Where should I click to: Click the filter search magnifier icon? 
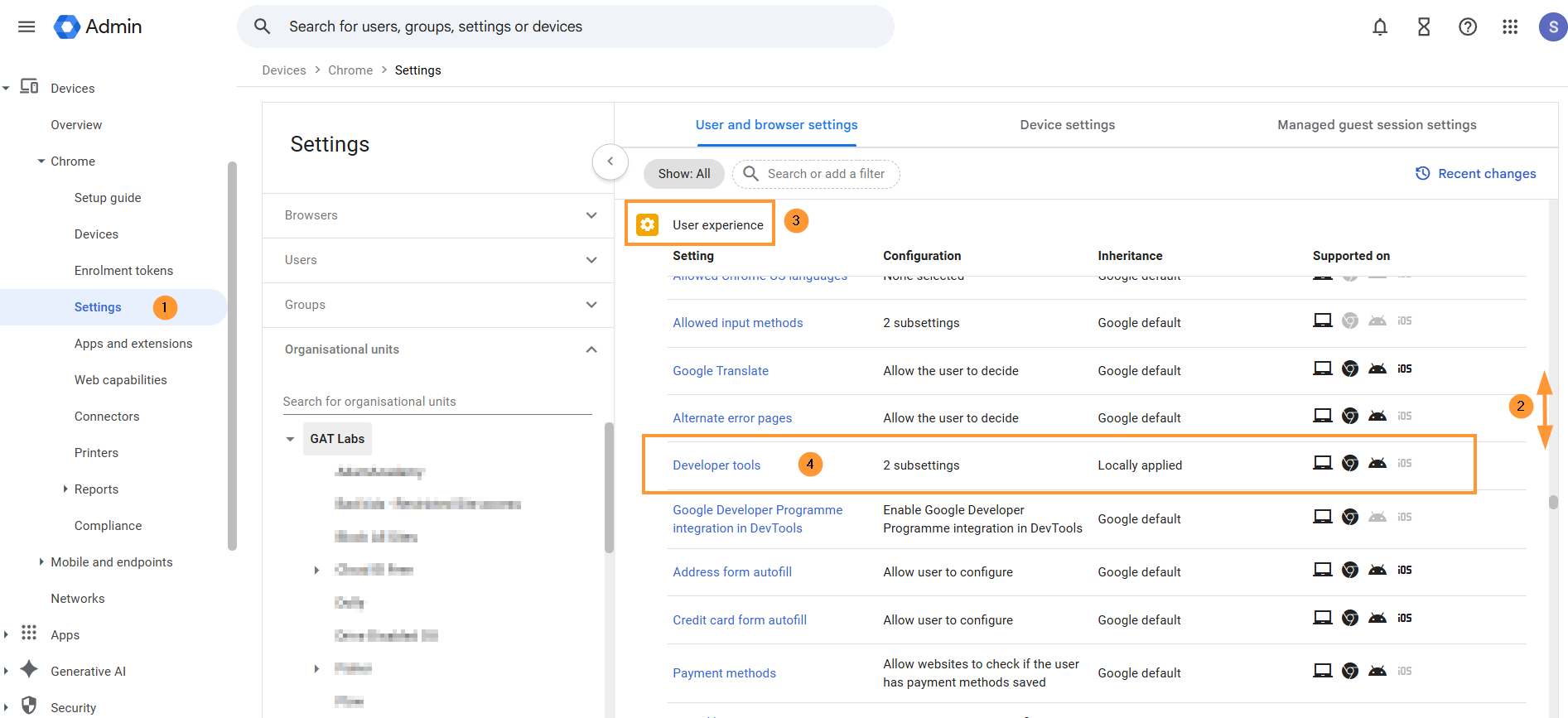750,173
